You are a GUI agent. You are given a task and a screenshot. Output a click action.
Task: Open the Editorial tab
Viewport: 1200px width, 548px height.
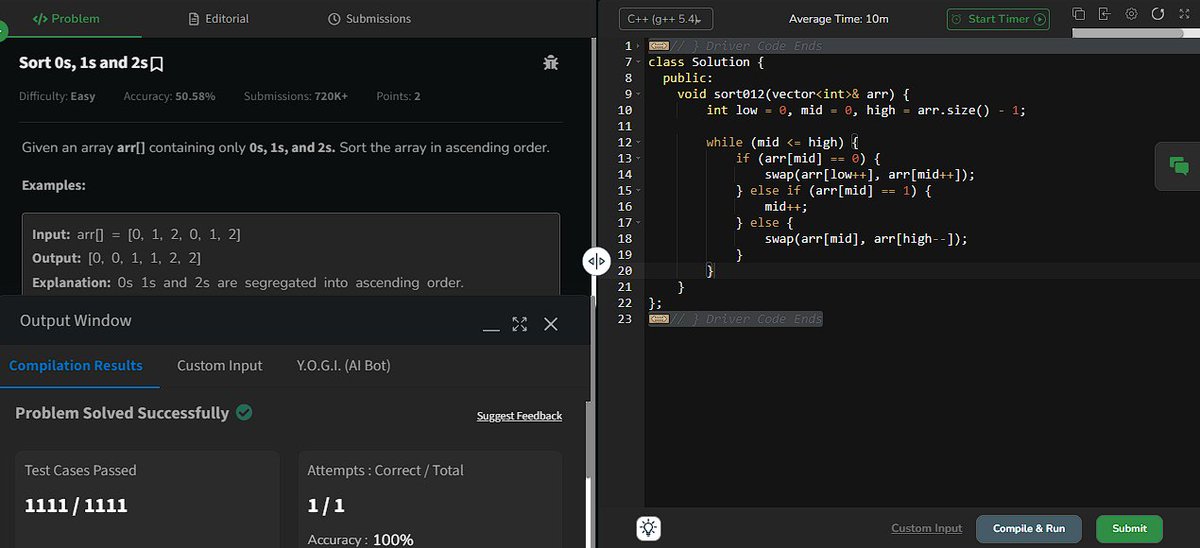click(x=219, y=18)
